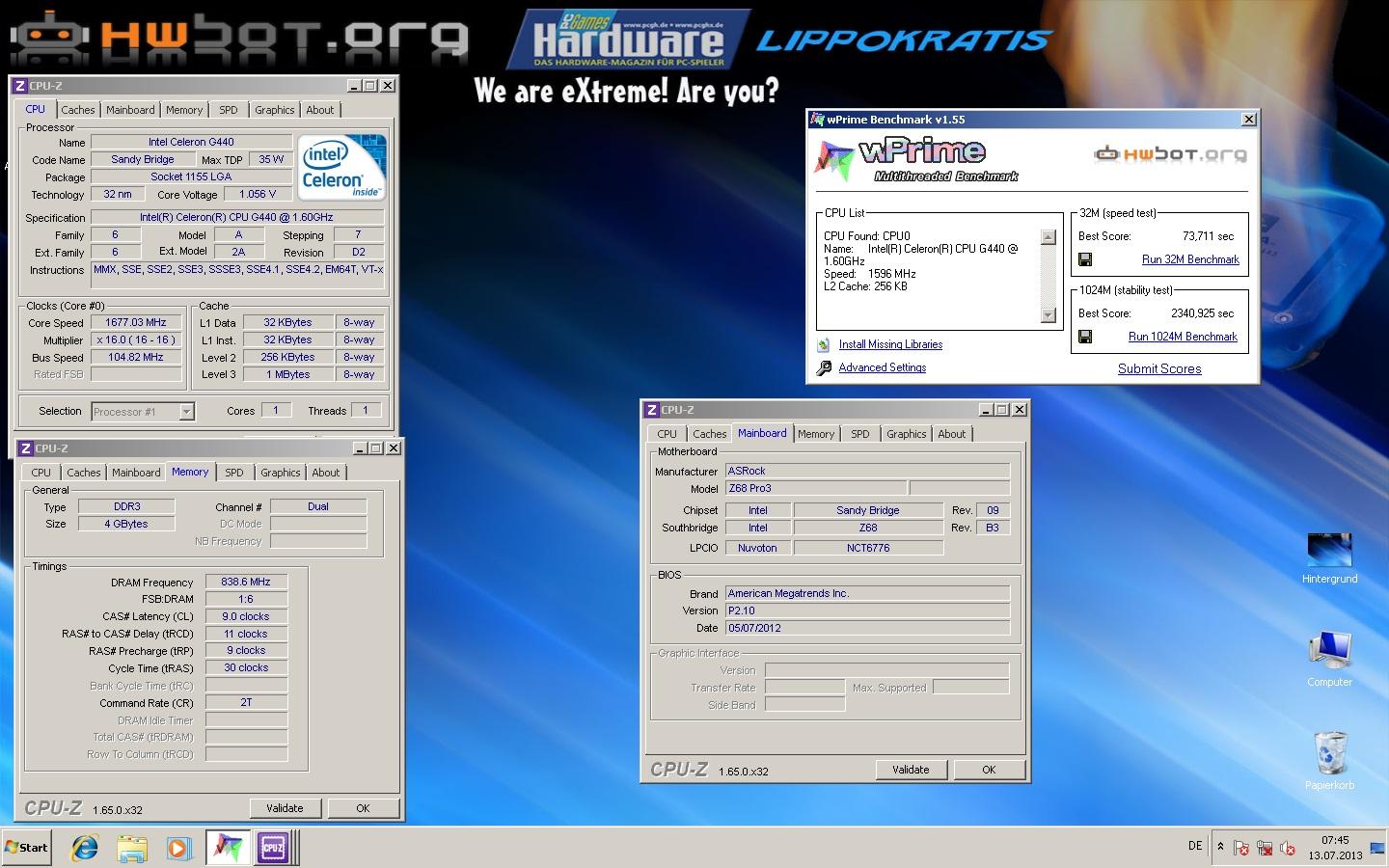Open Windows Explorer folder on taskbar
This screenshot has height=868, width=1389.
click(132, 848)
